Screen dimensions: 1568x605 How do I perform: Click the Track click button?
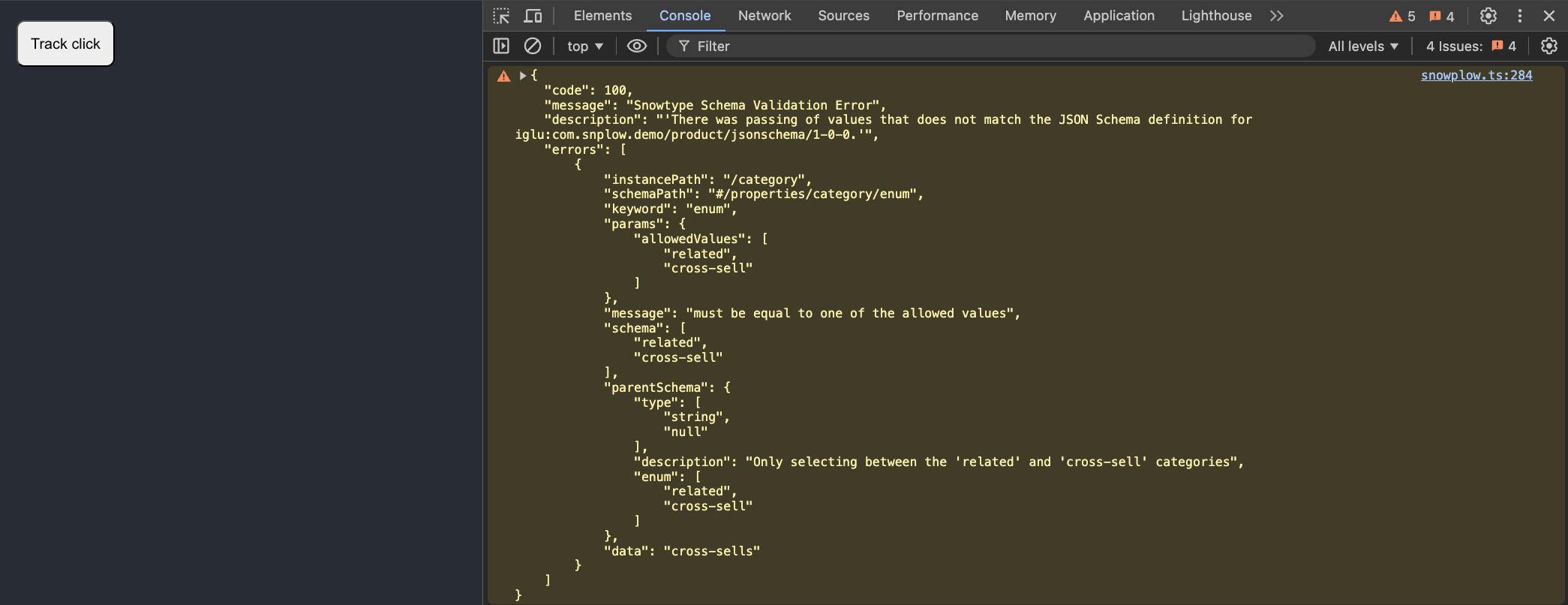click(65, 44)
